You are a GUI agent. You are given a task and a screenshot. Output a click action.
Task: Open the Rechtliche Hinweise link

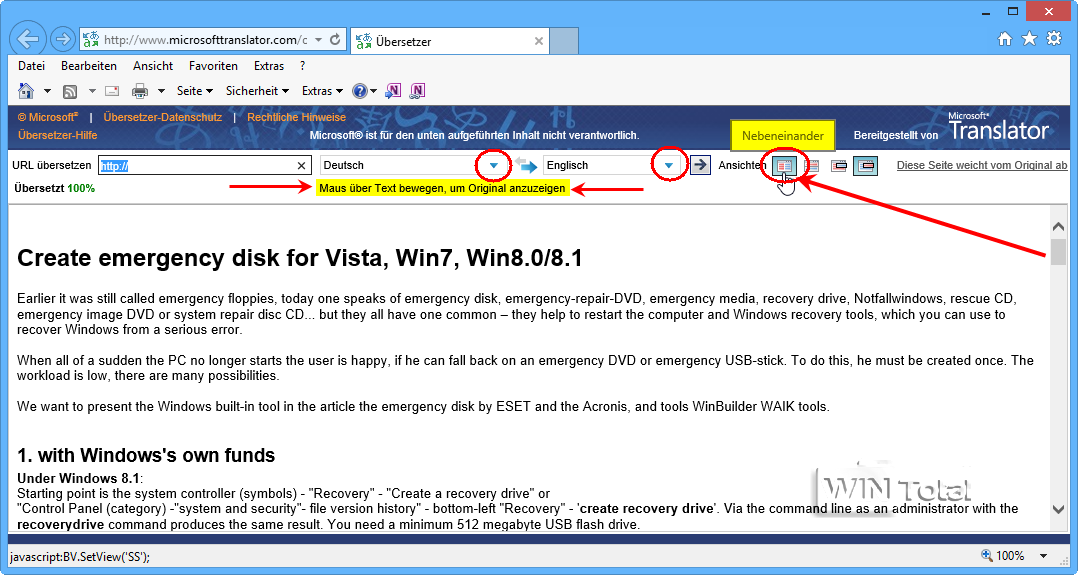click(x=296, y=117)
